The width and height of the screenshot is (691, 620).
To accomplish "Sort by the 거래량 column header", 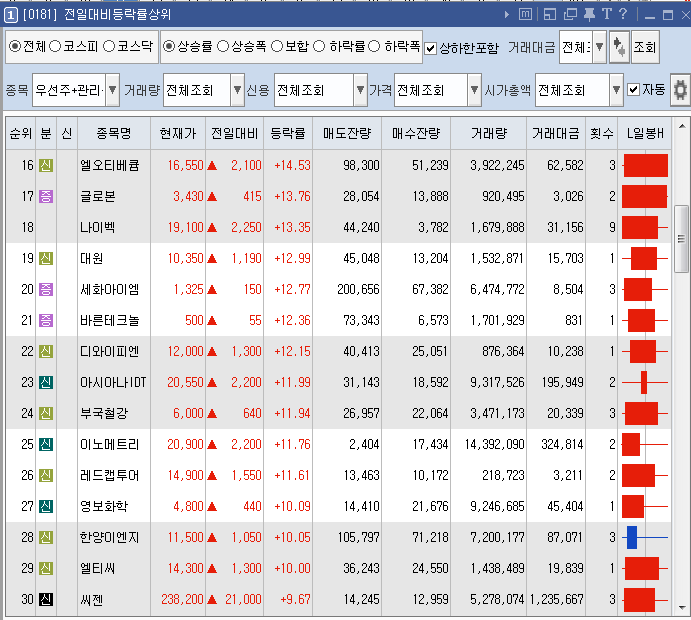I will 489,133.
